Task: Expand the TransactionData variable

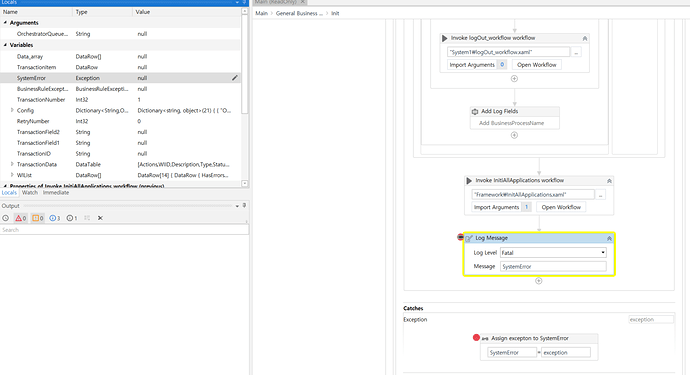Action: (12, 164)
